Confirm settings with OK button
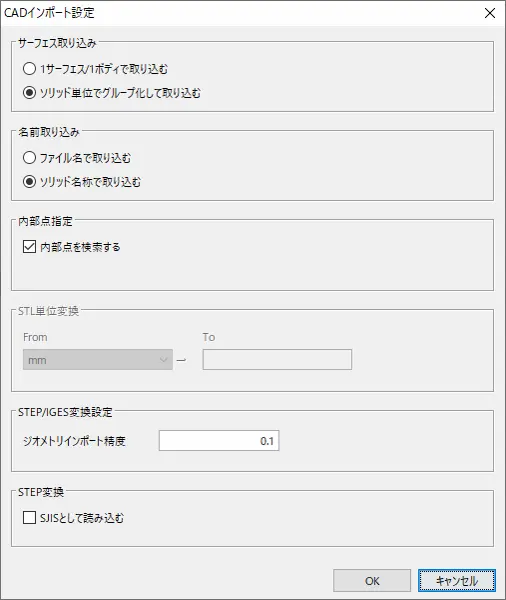506x600 pixels. coord(372,580)
